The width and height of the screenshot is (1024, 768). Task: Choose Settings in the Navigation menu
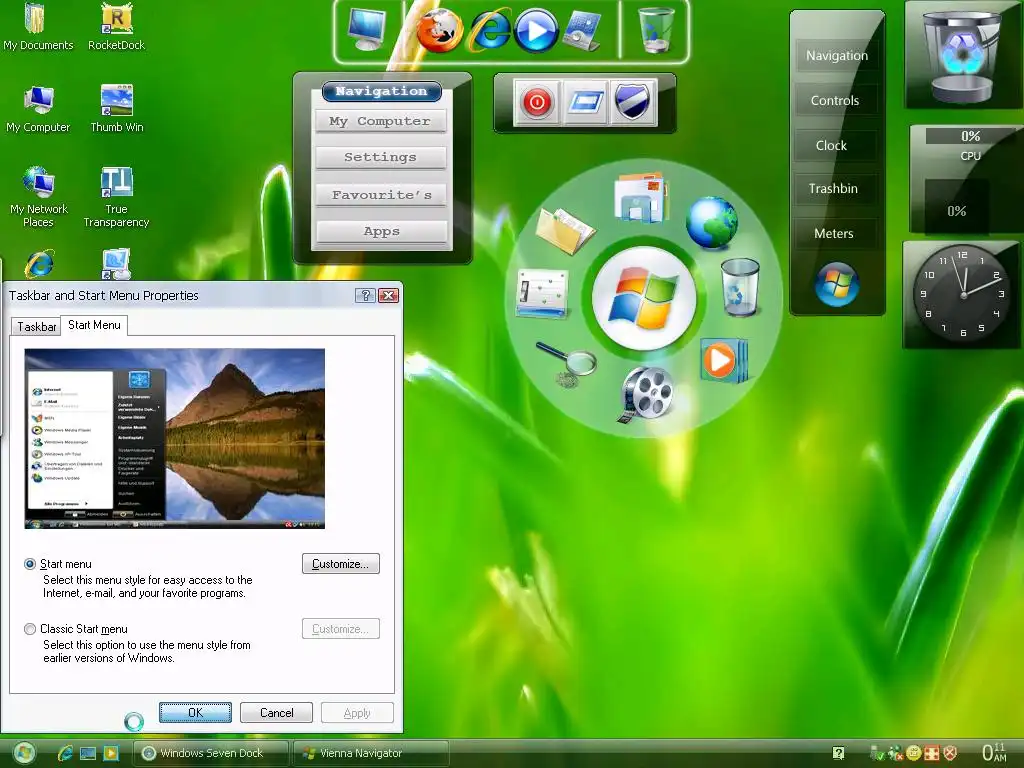tap(380, 157)
